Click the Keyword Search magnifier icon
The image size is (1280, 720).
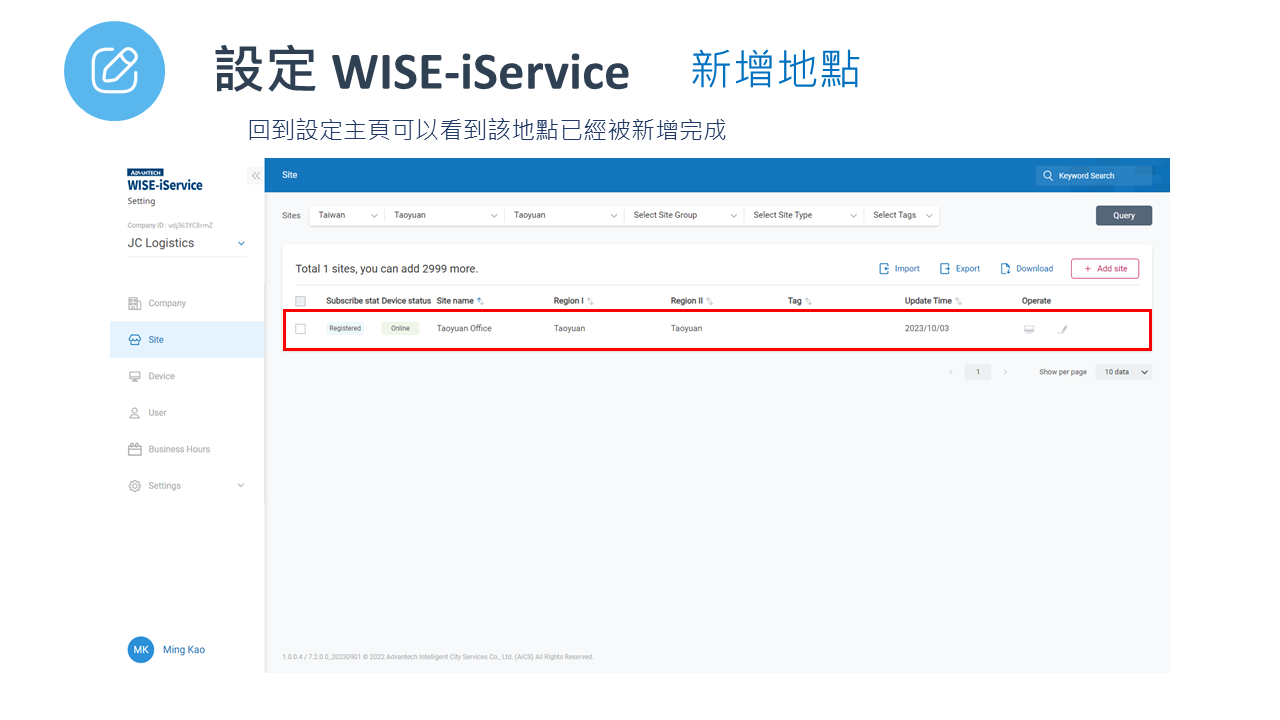point(1048,176)
